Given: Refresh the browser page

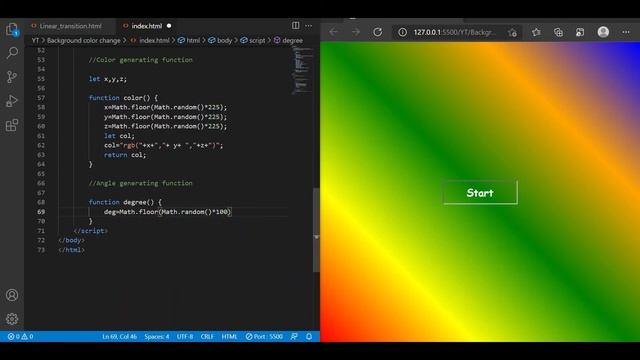Looking at the screenshot, I should point(378,32).
